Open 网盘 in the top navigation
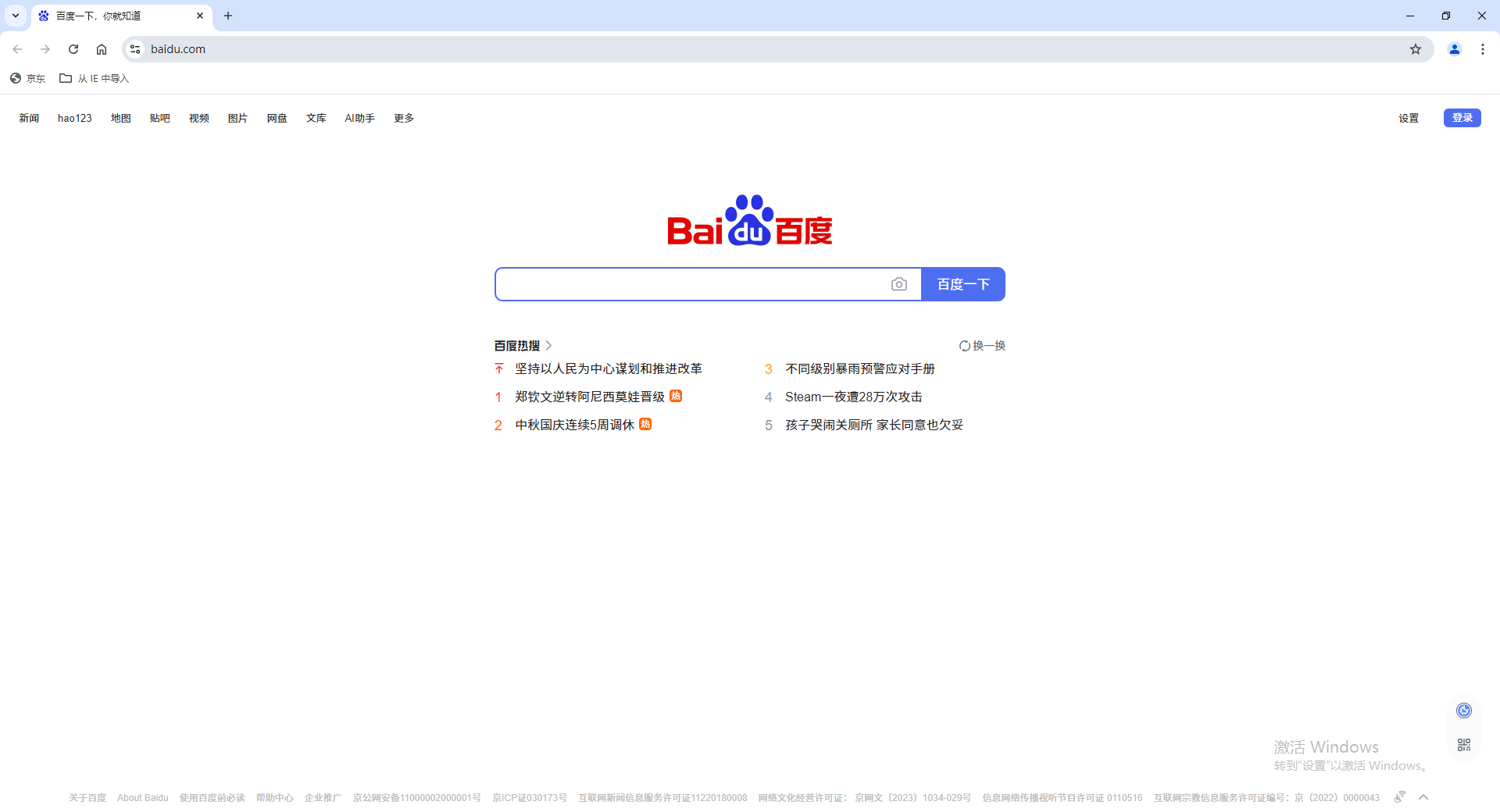Viewport: 1500px width, 812px height. (x=277, y=118)
